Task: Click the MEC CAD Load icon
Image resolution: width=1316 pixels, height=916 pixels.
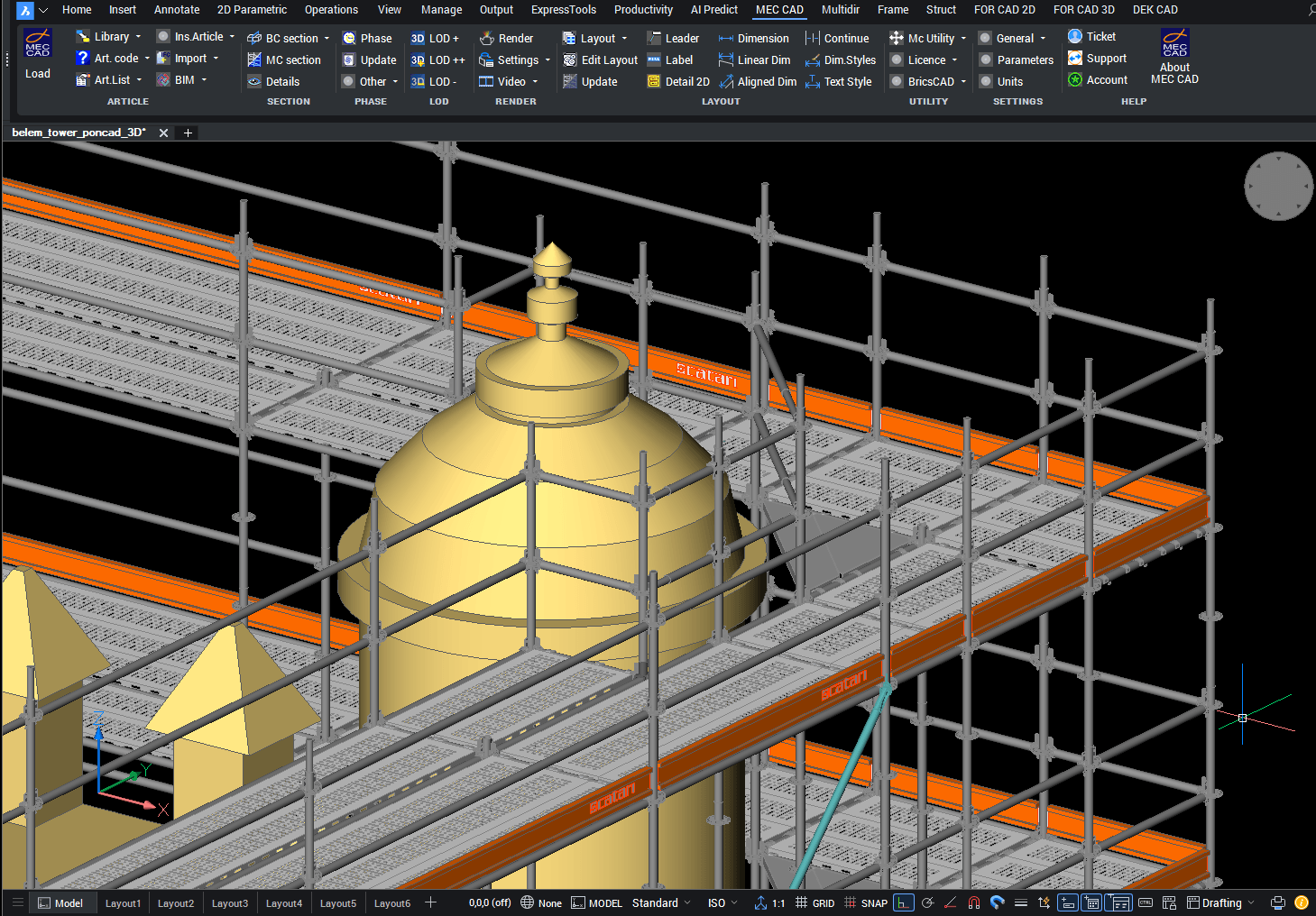Action: click(38, 43)
